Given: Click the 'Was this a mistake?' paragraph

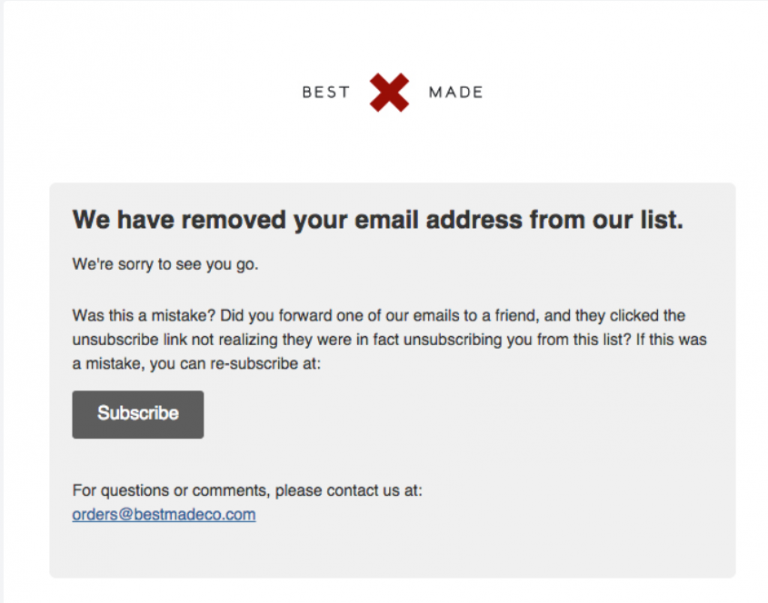Looking at the screenshot, I should (389, 339).
